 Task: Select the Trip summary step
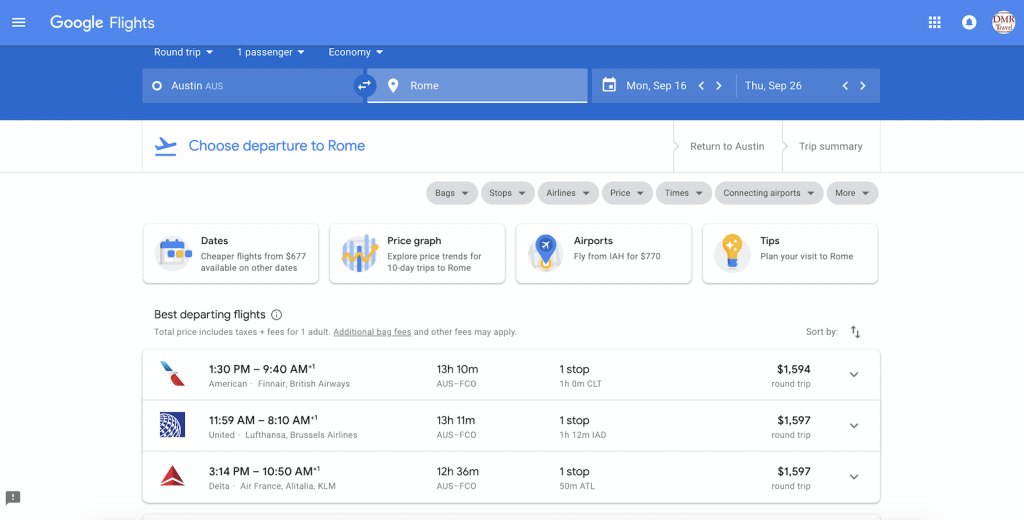pyautogui.click(x=830, y=146)
